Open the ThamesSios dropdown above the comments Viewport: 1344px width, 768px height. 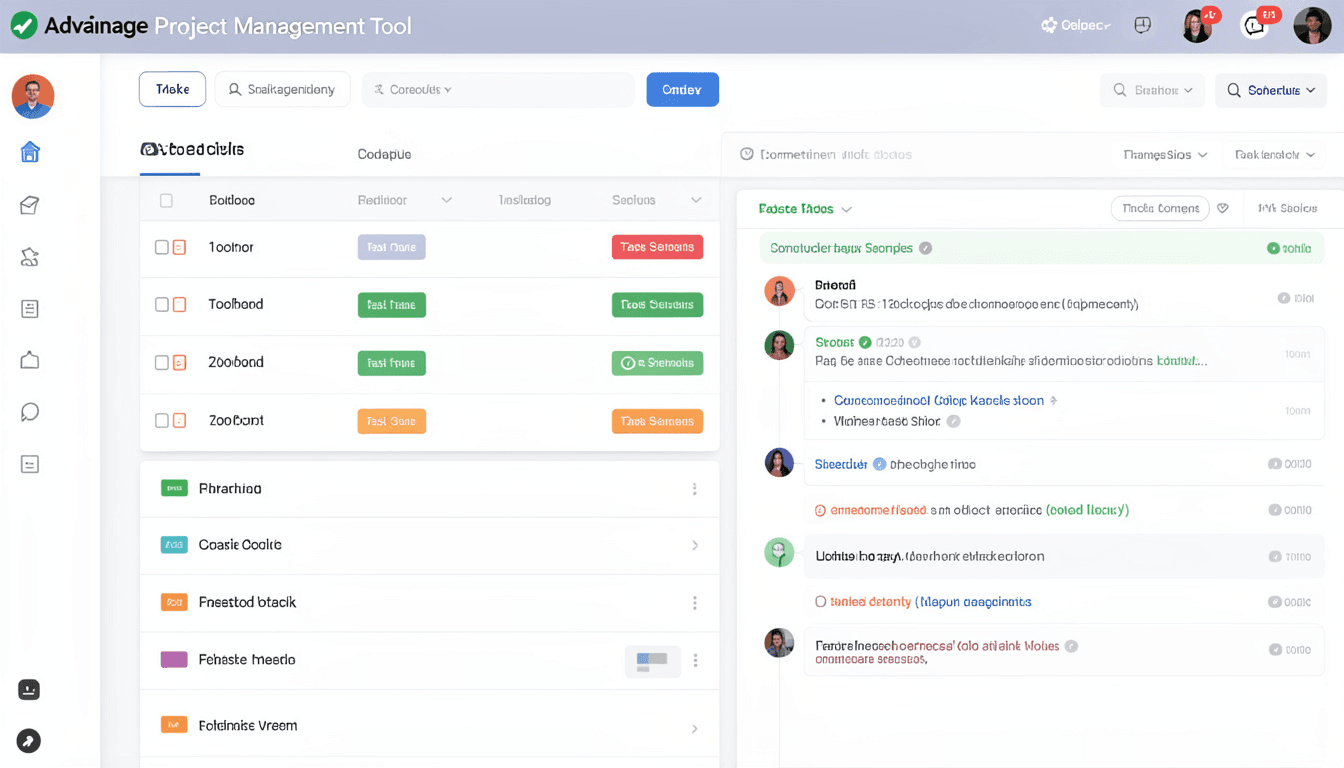tap(1165, 154)
